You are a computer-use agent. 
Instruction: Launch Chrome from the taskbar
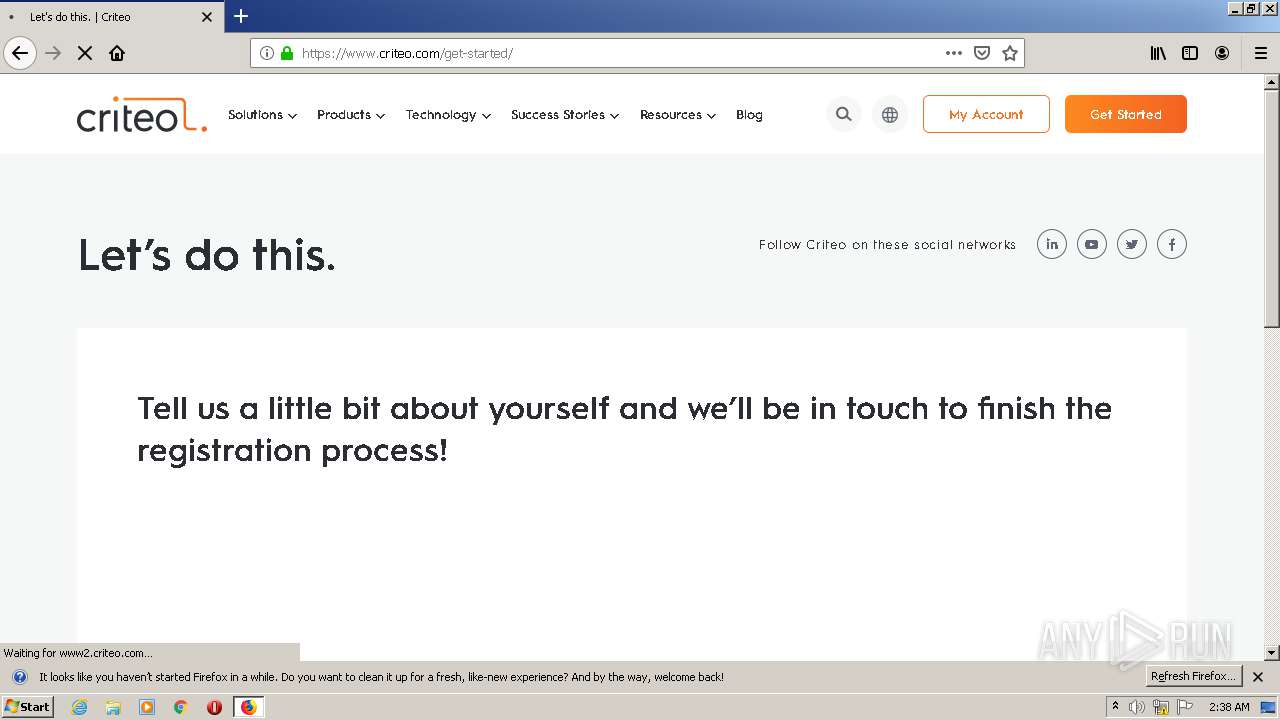(x=181, y=707)
